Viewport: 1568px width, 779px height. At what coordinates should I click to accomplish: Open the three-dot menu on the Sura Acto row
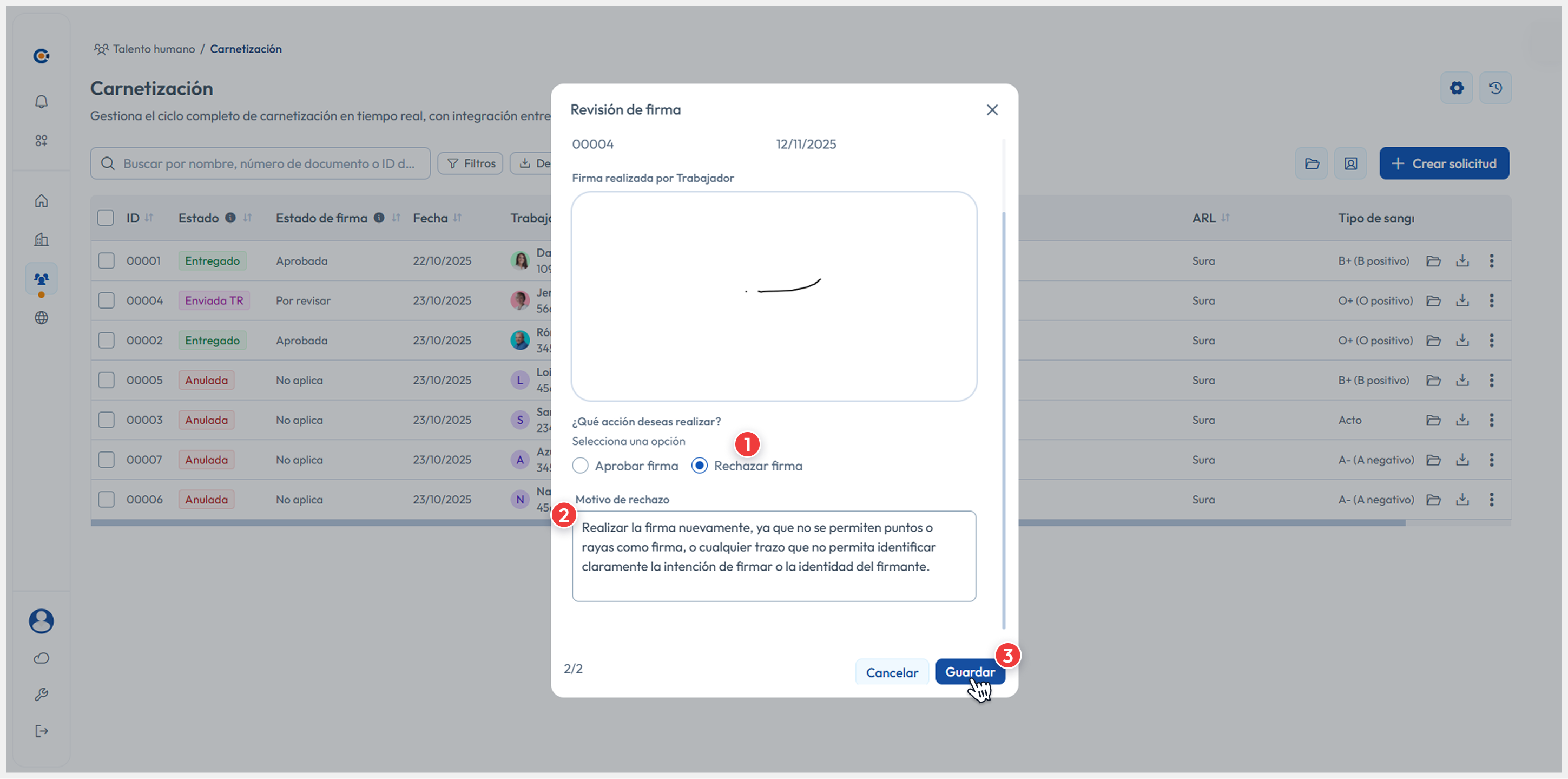pyautogui.click(x=1492, y=420)
